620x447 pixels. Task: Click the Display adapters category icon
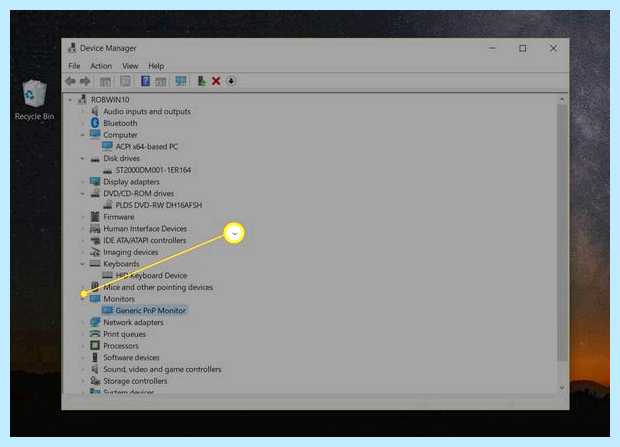[95, 182]
